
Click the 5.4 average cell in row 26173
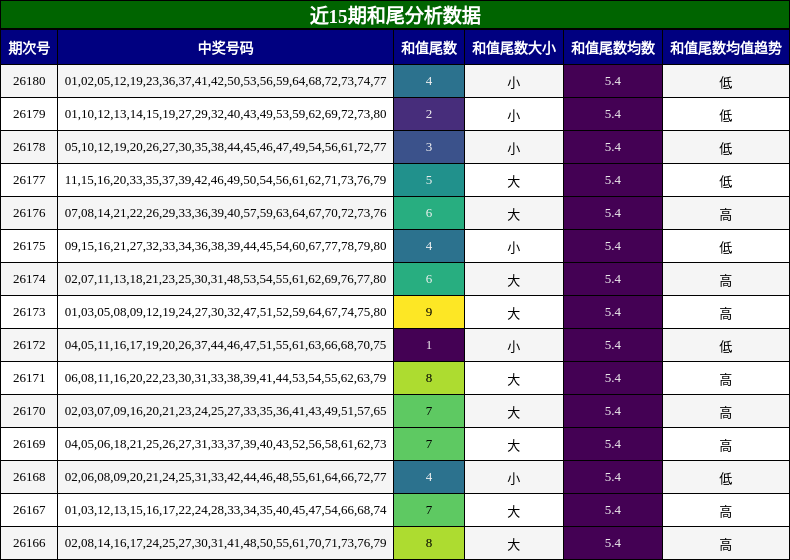pos(613,312)
